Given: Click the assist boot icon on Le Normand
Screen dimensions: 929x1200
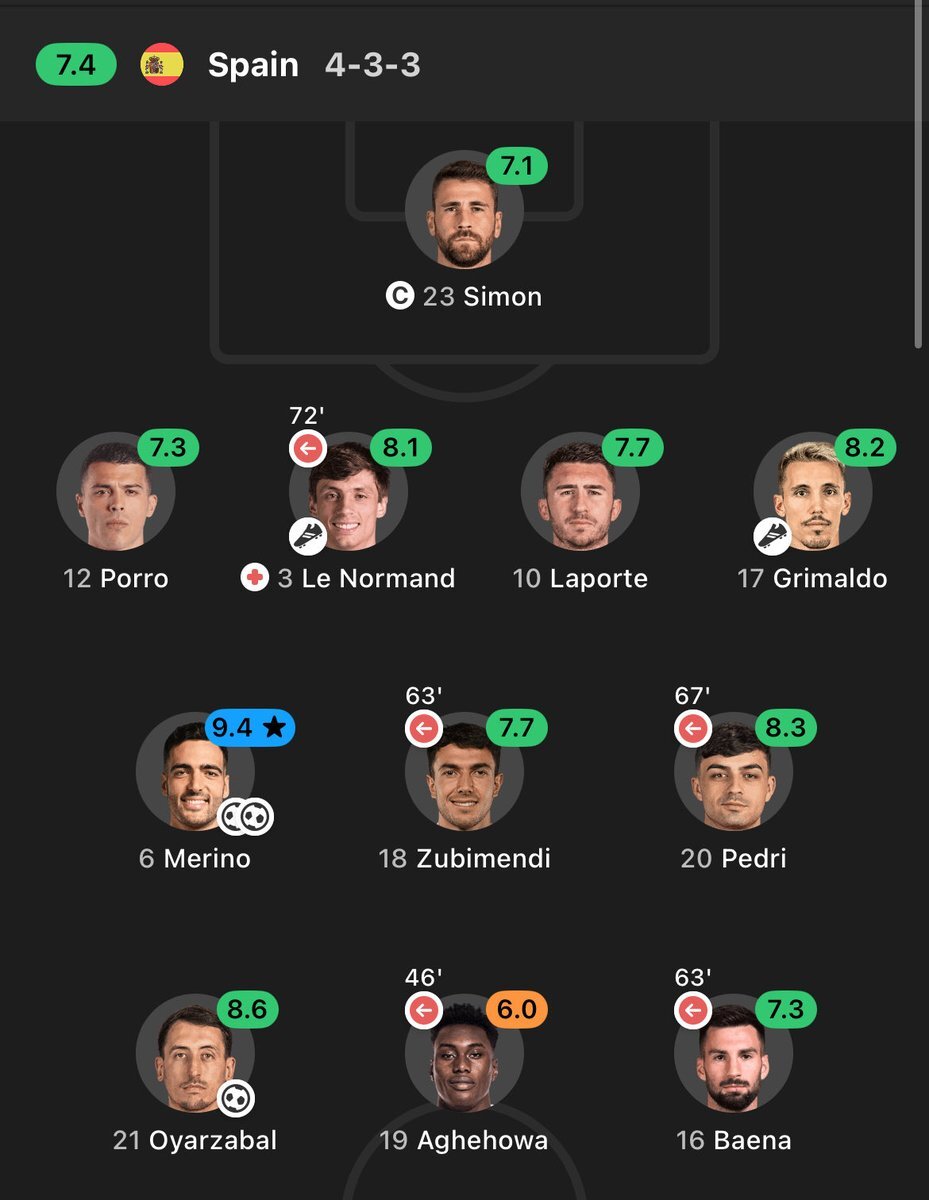Looking at the screenshot, I should point(308,536).
